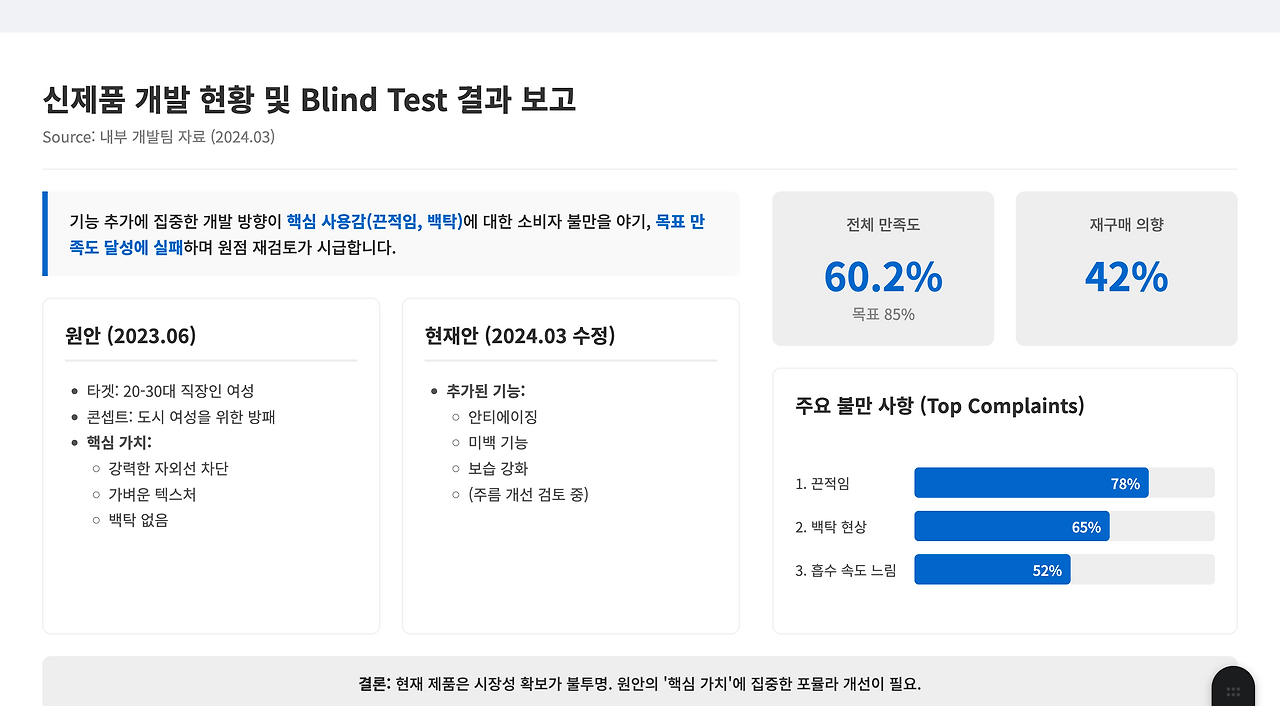Click the 현재안 (2024.03 수정) heading
The height and width of the screenshot is (706, 1280).
click(520, 335)
